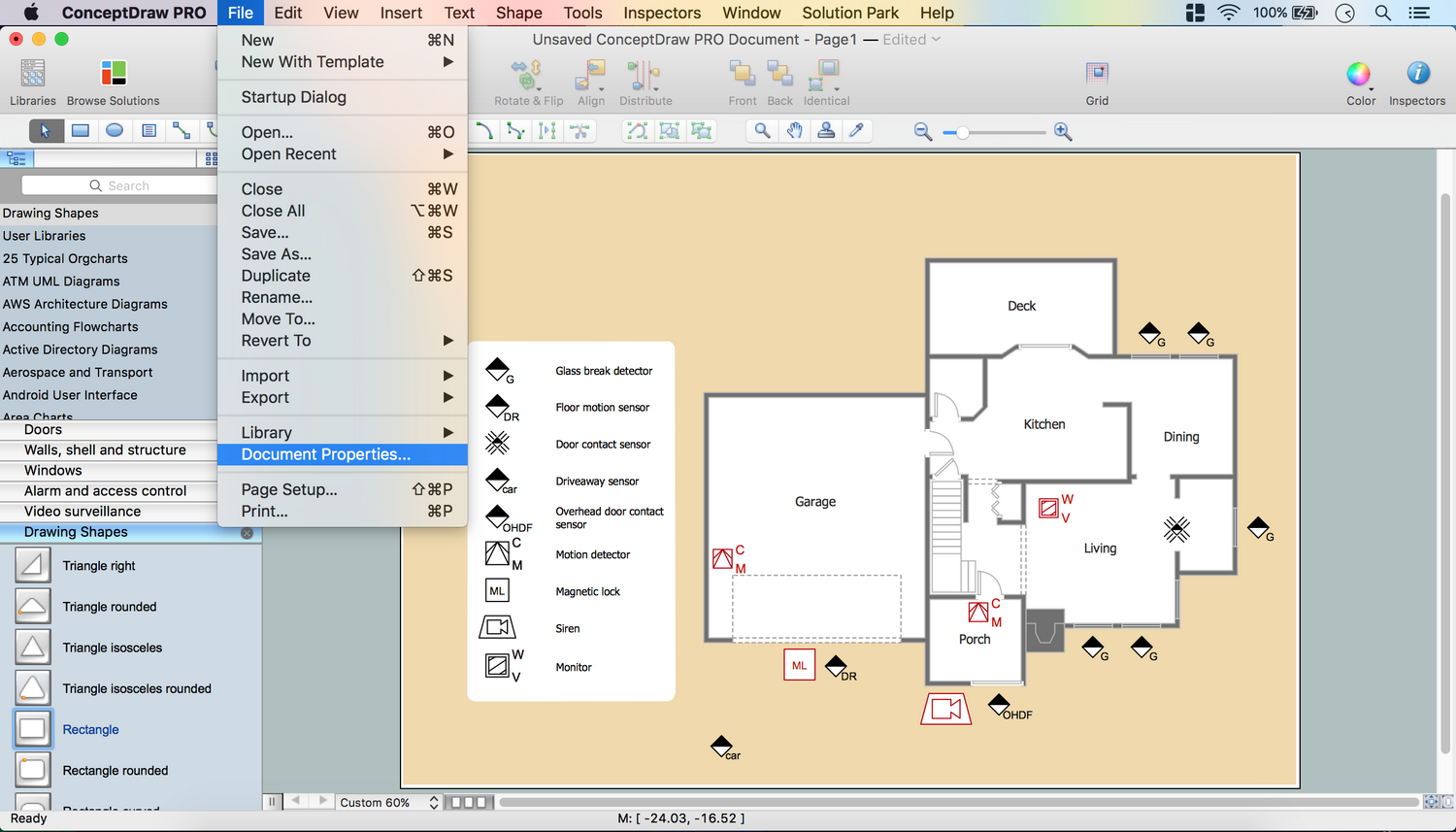Open the Custom 60% zoom dropdown
Screen dimensions: 1456x832
click(388, 803)
